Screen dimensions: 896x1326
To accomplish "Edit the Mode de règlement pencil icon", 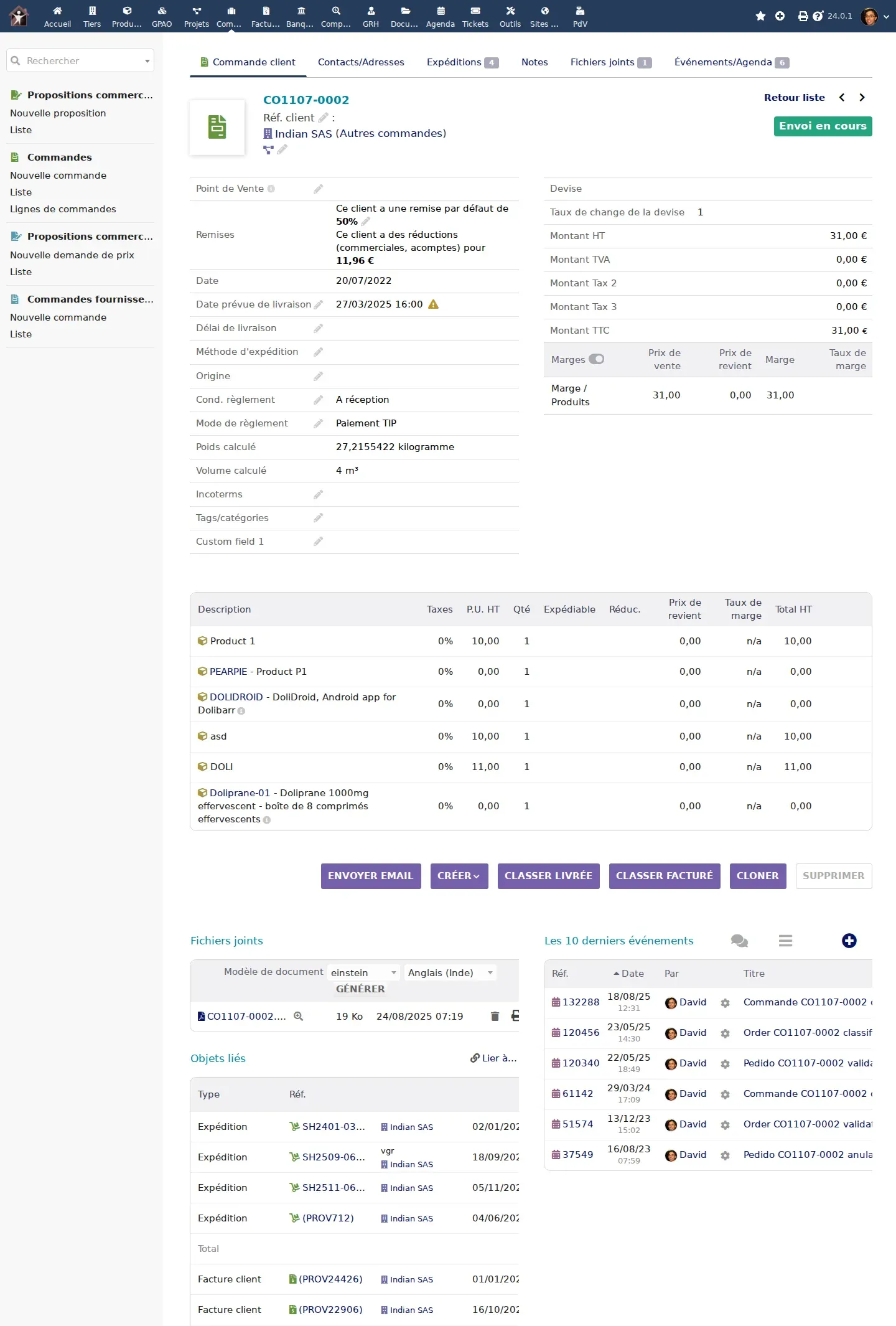I will point(319,423).
